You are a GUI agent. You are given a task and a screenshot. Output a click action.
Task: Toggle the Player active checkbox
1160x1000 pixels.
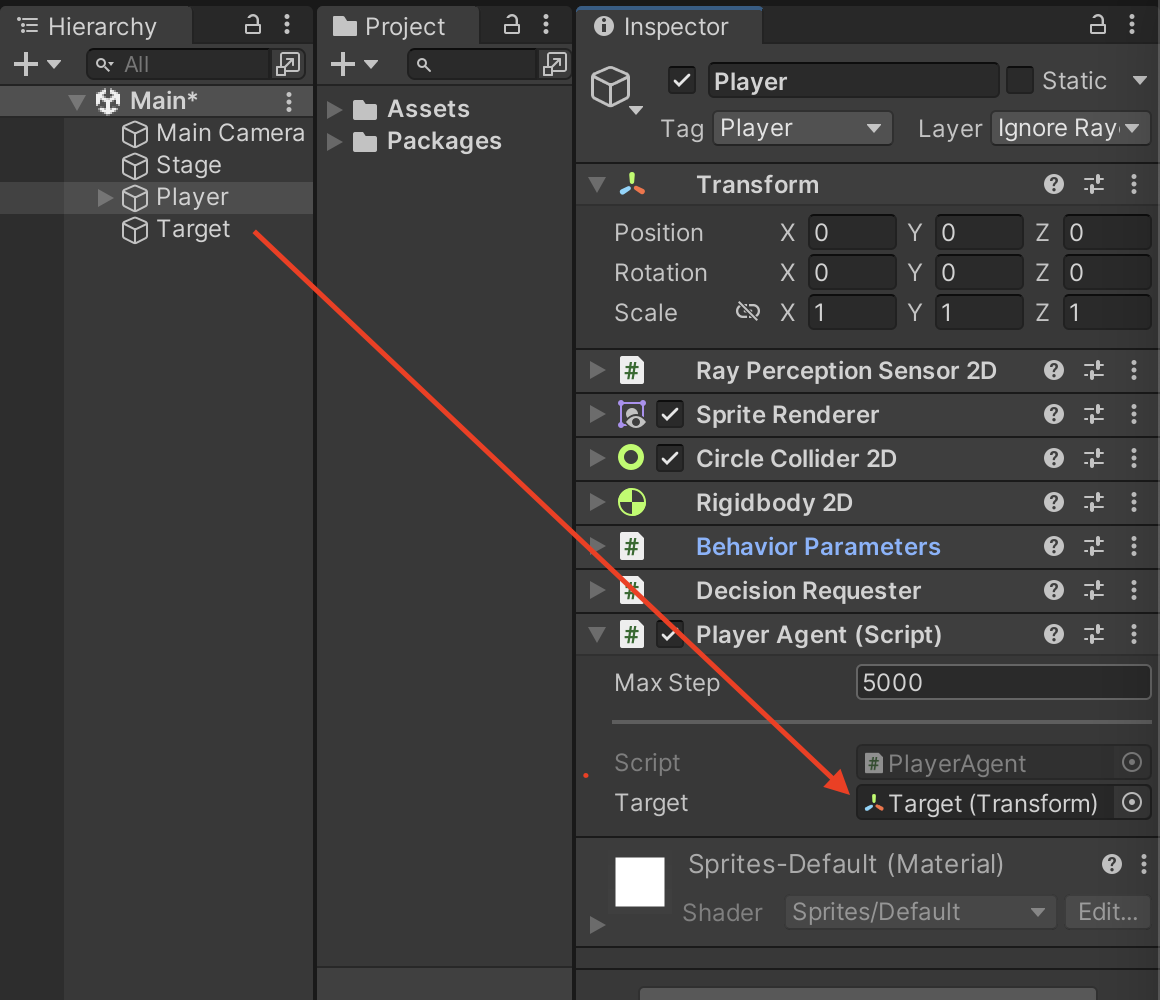[681, 81]
